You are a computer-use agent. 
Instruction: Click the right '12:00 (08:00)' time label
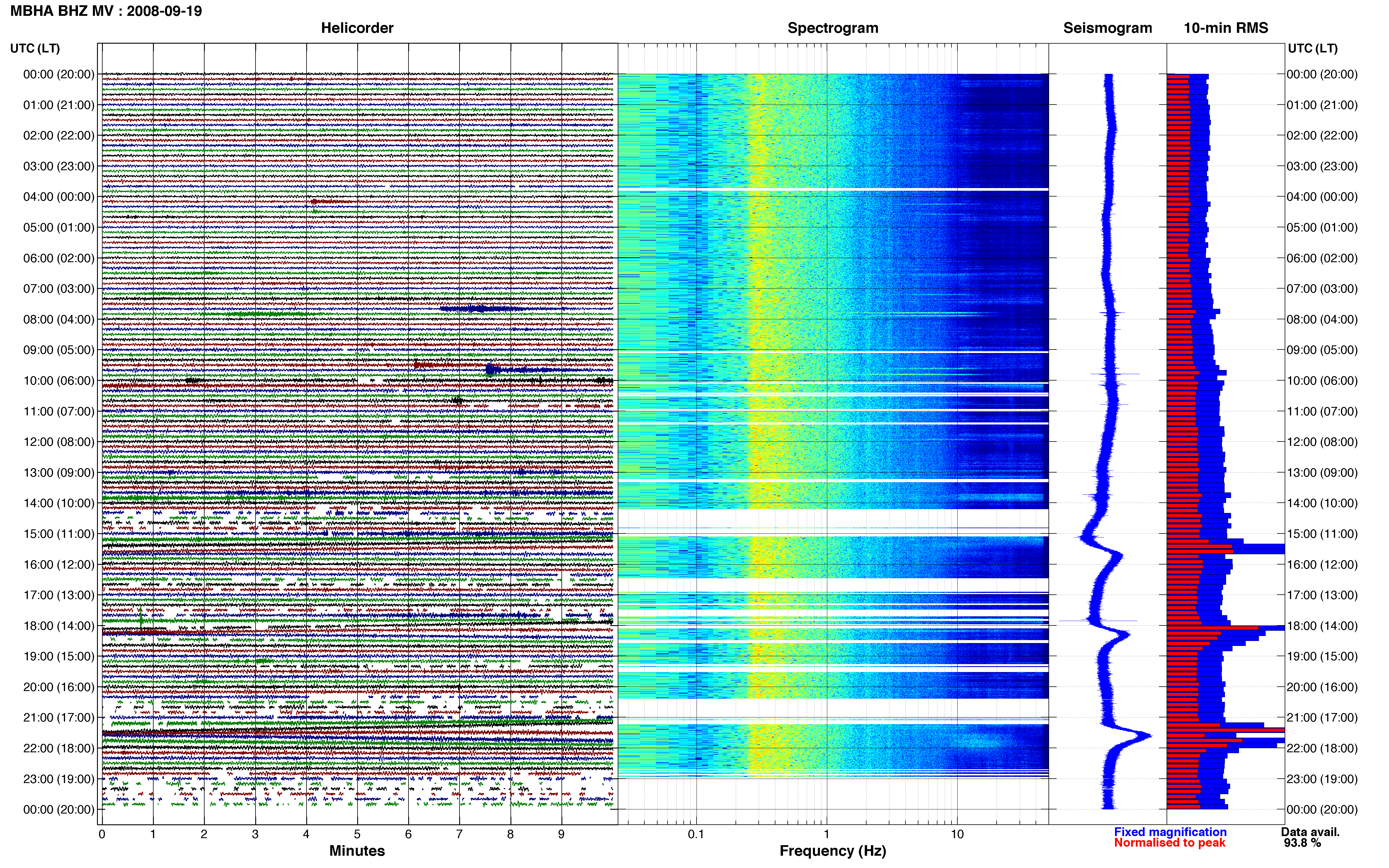[x=1322, y=442]
